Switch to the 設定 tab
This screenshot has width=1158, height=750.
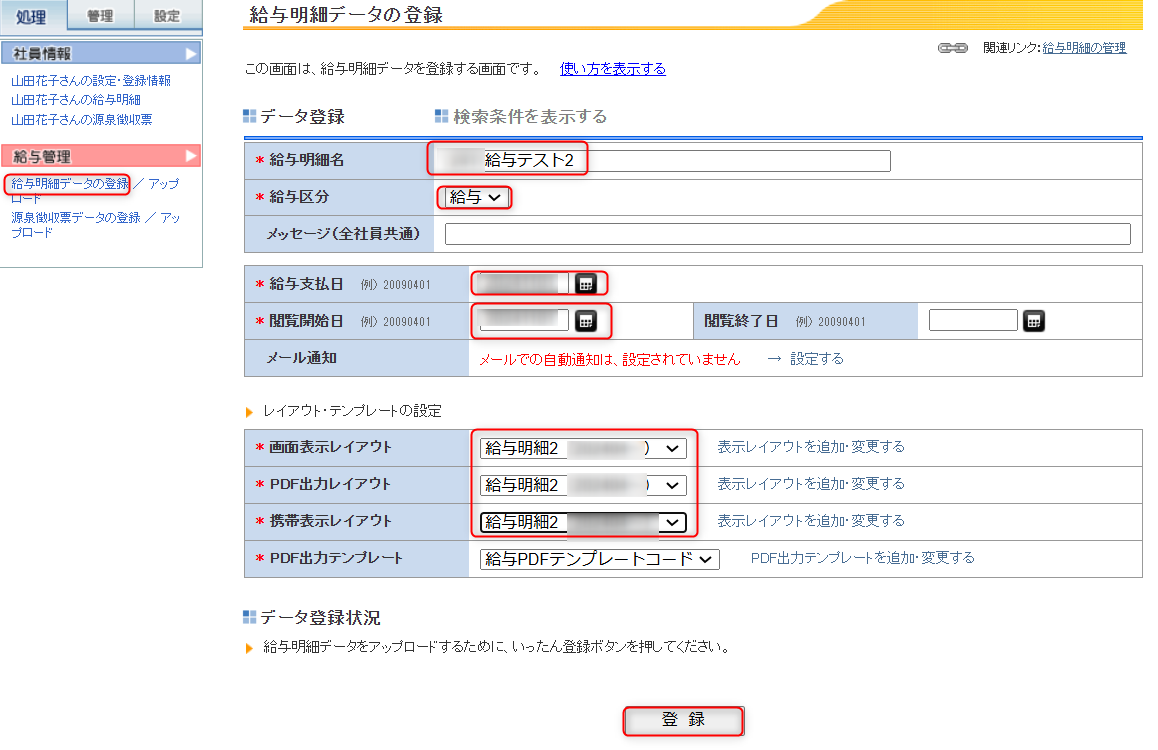[168, 16]
